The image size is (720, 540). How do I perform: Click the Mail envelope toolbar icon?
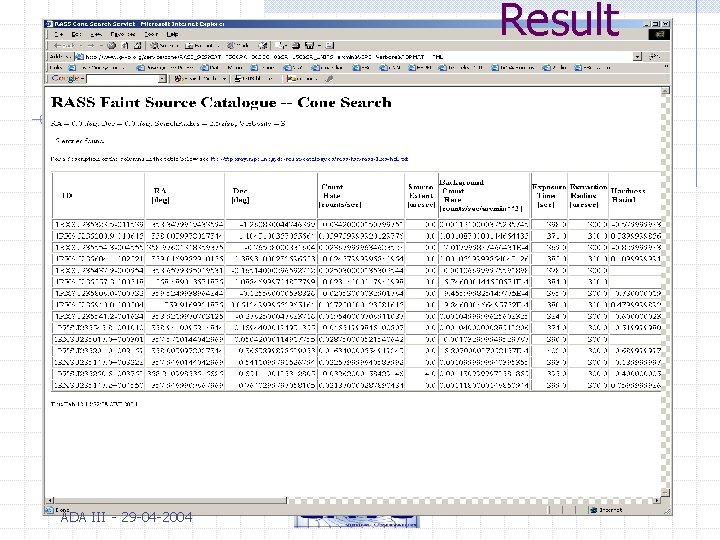coord(281,45)
